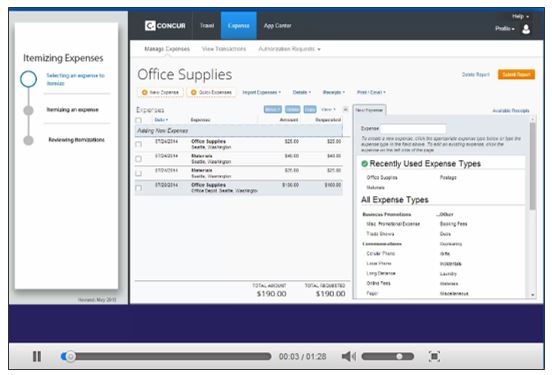The image size is (552, 375).
Task: Click the orange Submit Report button
Action: (516, 74)
